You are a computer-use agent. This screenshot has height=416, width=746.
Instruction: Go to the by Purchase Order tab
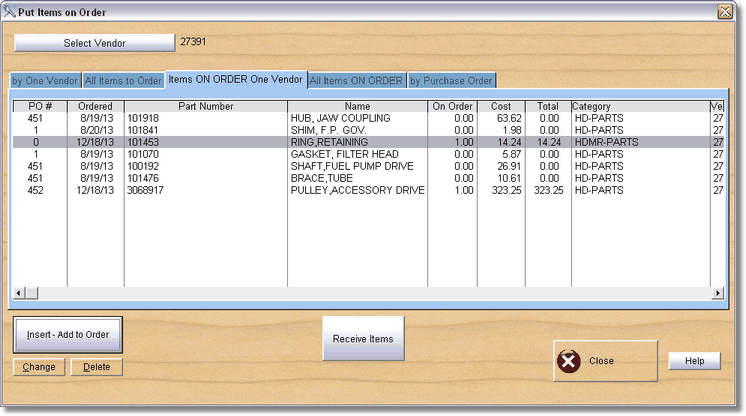tap(451, 81)
